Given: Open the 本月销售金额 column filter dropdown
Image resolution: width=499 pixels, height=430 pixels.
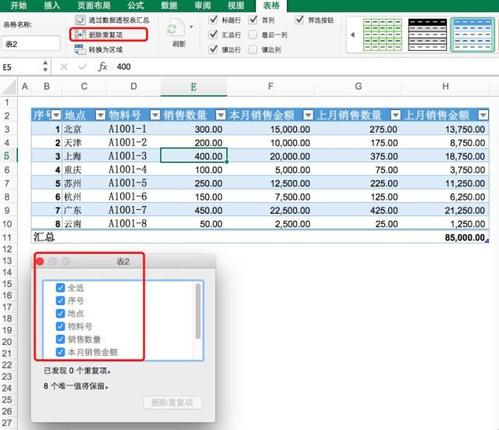Looking at the screenshot, I should pos(308,115).
